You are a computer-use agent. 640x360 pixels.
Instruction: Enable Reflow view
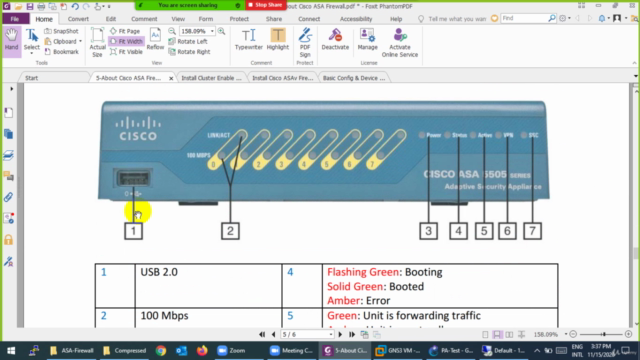tap(155, 40)
